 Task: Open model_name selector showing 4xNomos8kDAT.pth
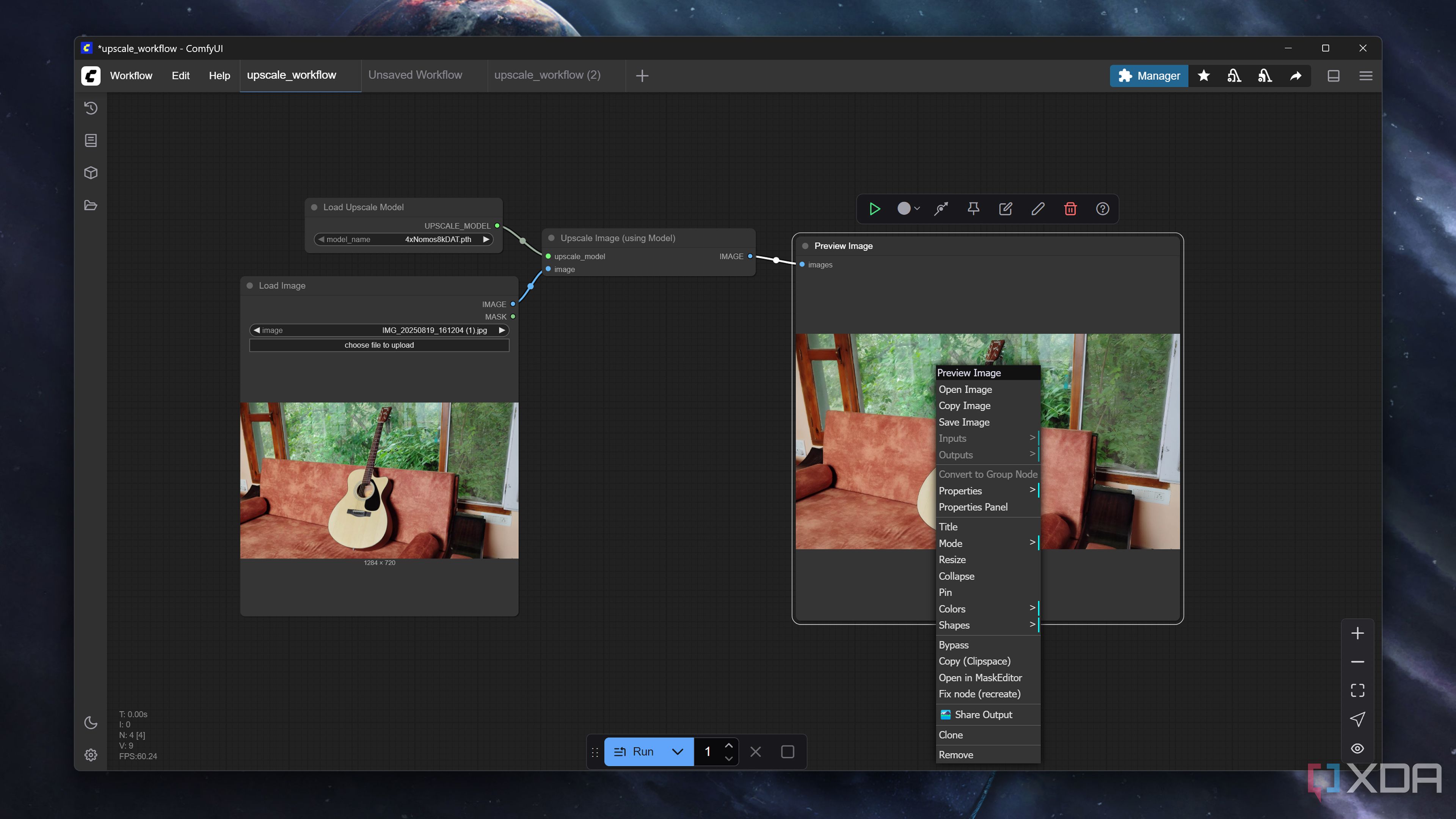403,239
